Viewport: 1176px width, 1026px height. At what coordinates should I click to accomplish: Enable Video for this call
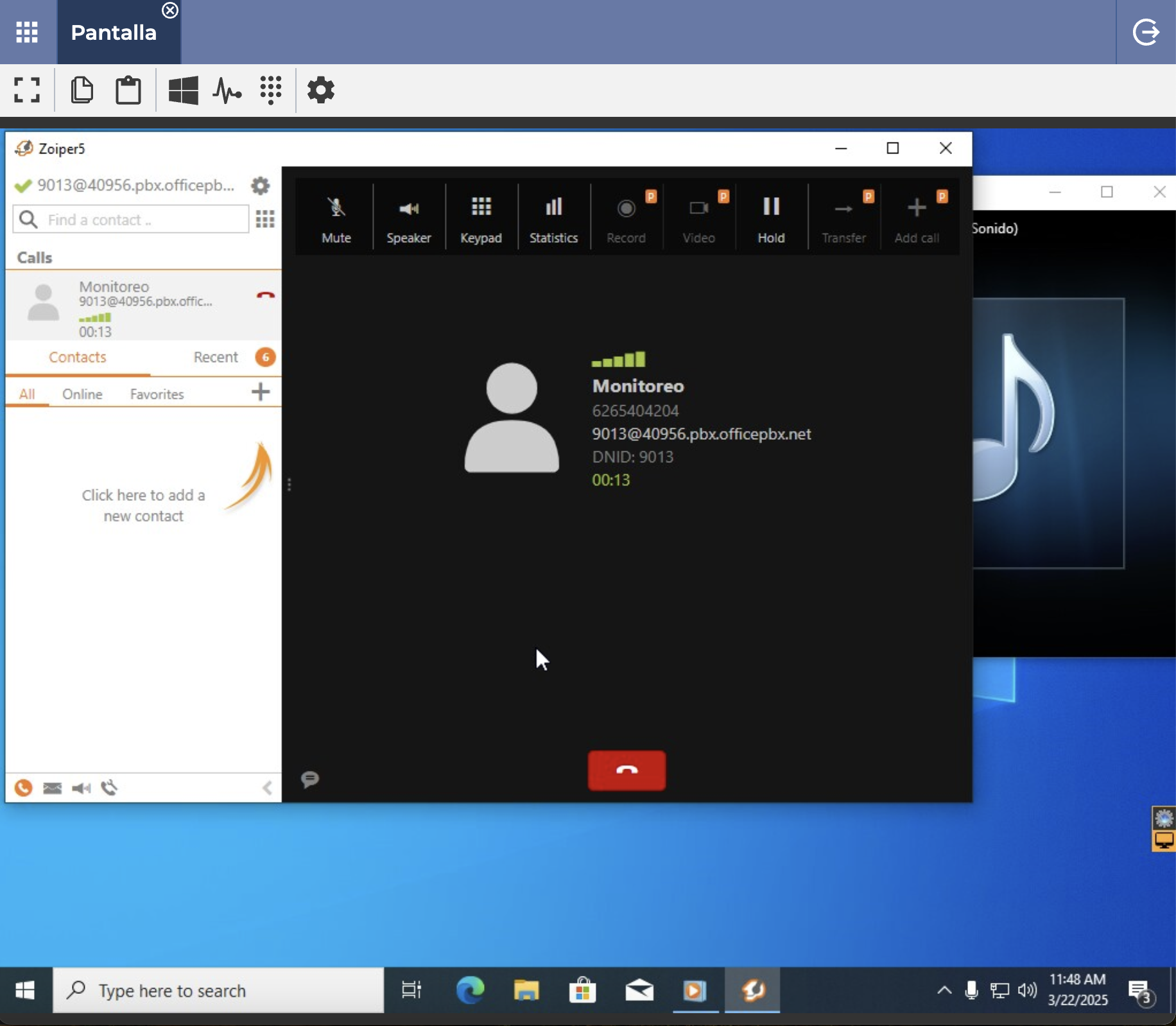(x=698, y=220)
